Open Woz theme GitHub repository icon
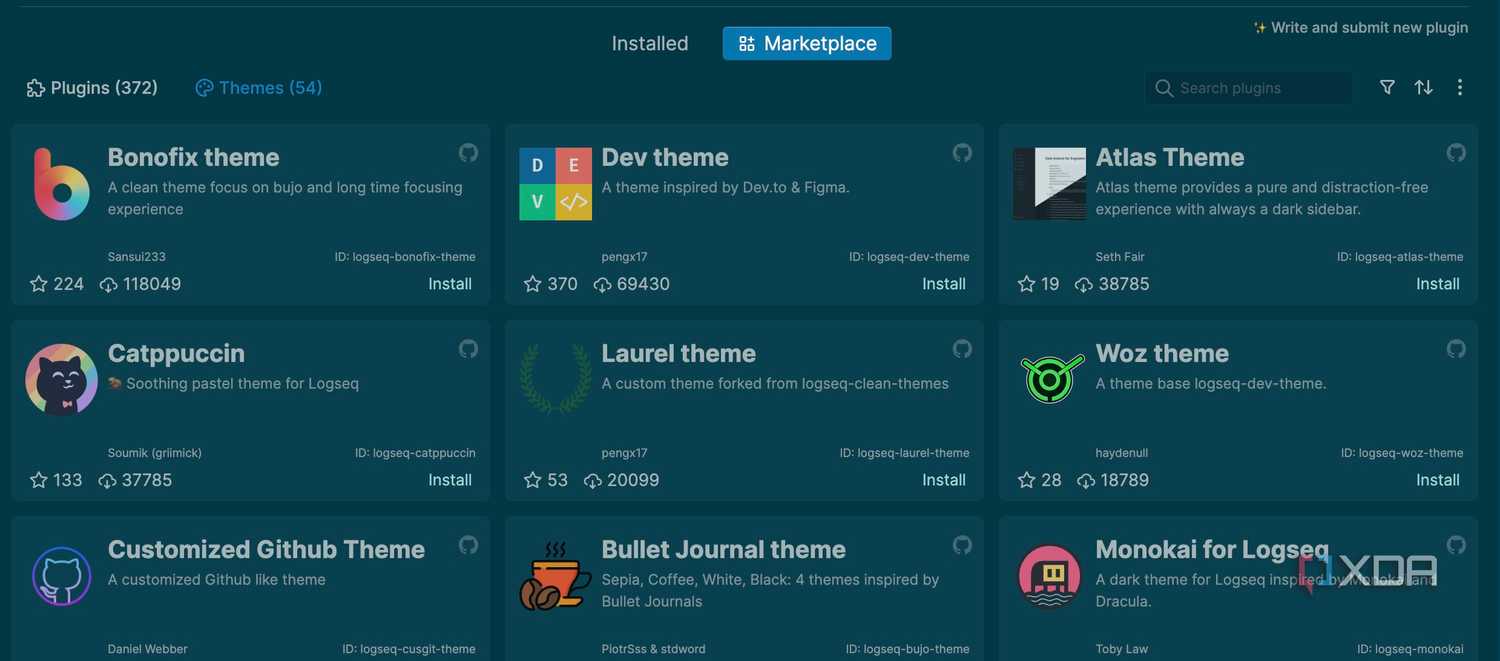The width and height of the screenshot is (1500, 661). point(1456,349)
